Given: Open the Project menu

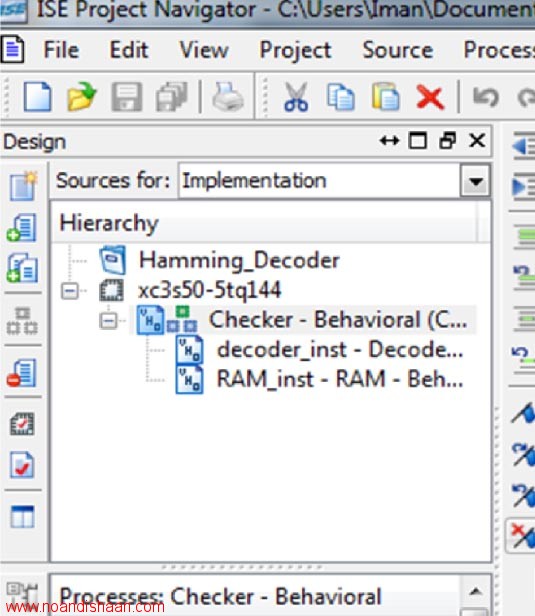Looking at the screenshot, I should click(x=295, y=50).
